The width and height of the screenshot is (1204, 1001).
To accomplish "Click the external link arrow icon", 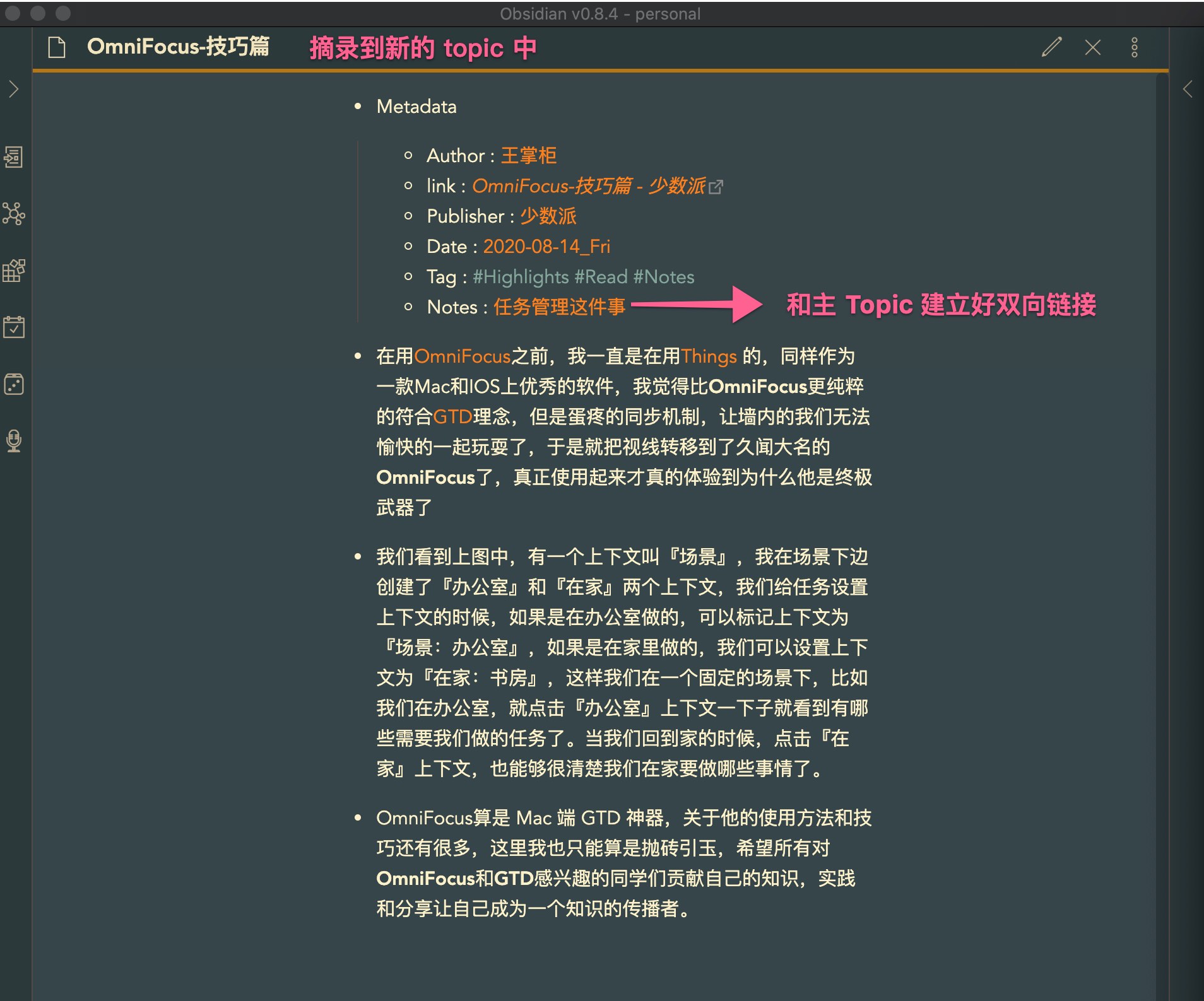I will tap(716, 187).
